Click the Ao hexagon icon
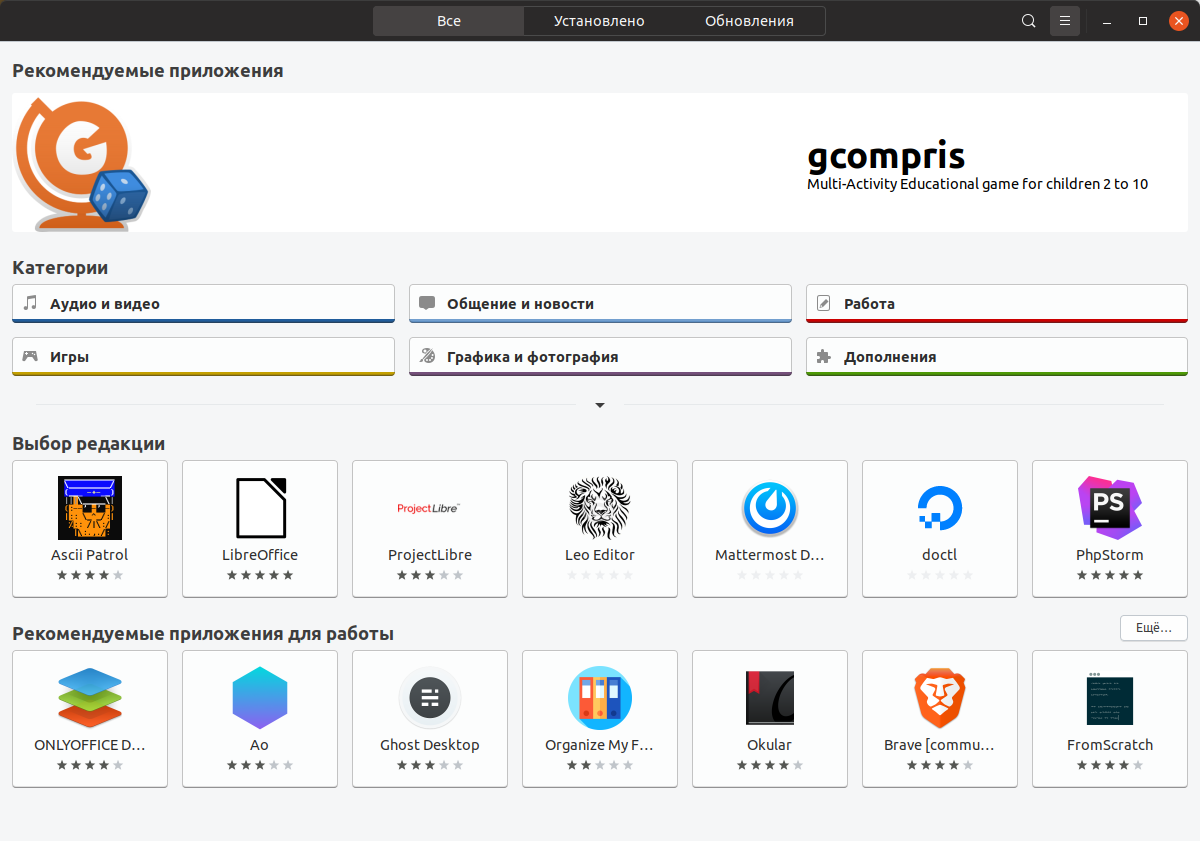 [260, 698]
